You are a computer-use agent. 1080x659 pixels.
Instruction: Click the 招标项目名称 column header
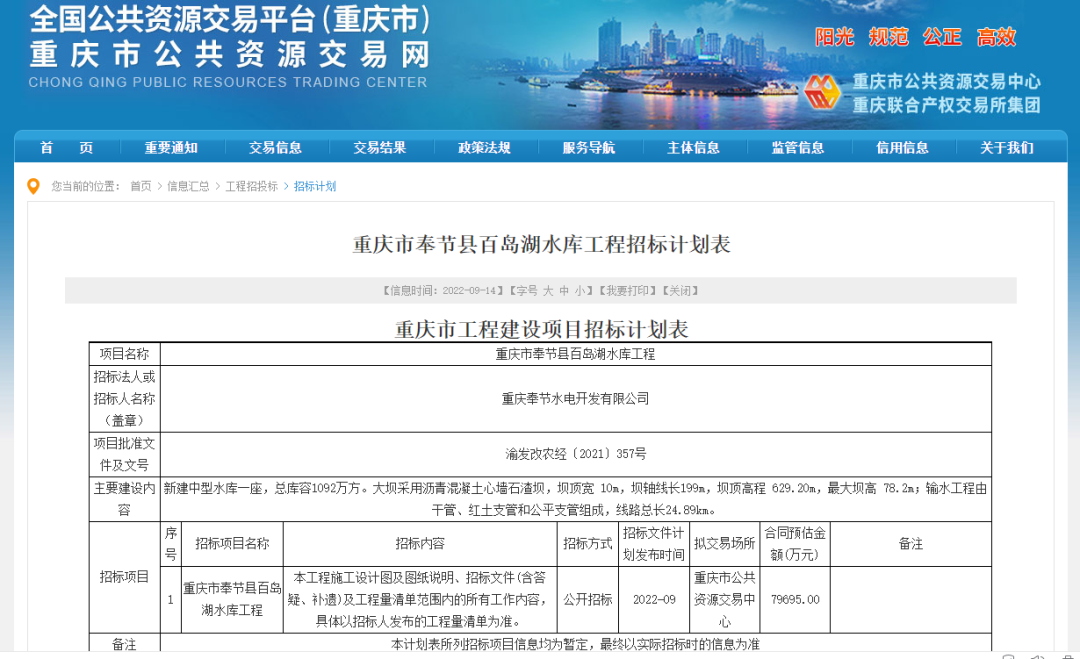coord(232,543)
